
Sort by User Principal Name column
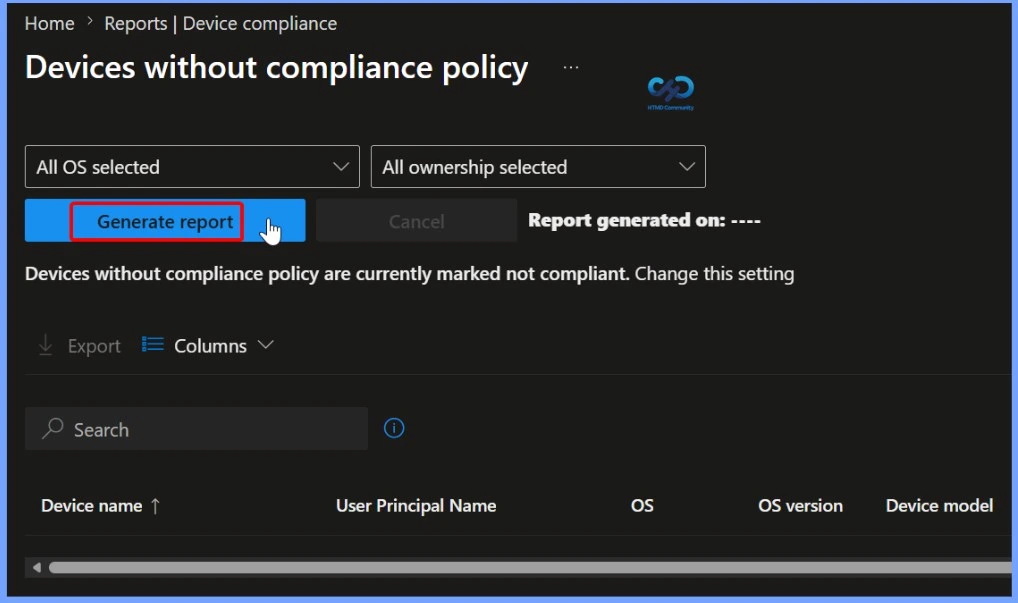416,506
